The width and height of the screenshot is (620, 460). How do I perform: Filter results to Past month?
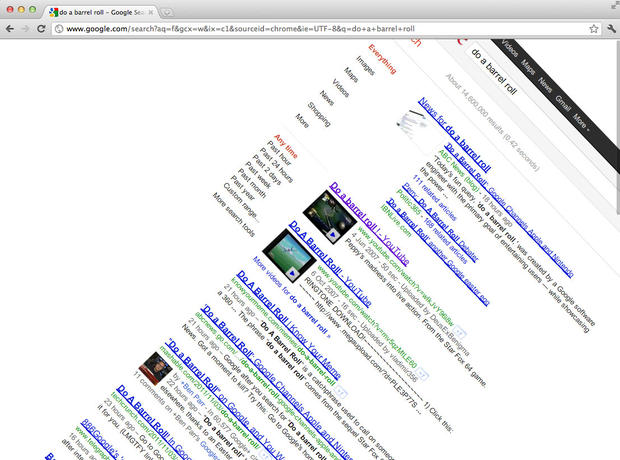[x=252, y=184]
